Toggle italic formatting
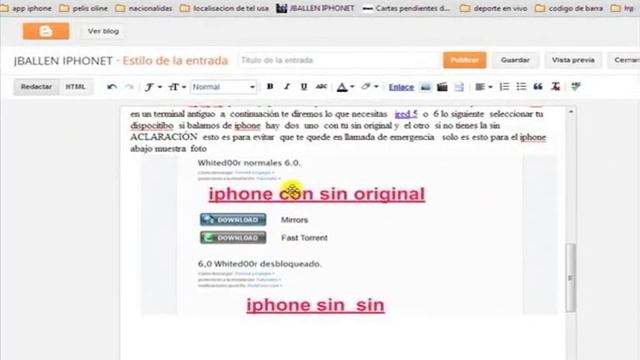The height and width of the screenshot is (360, 640). (287, 87)
